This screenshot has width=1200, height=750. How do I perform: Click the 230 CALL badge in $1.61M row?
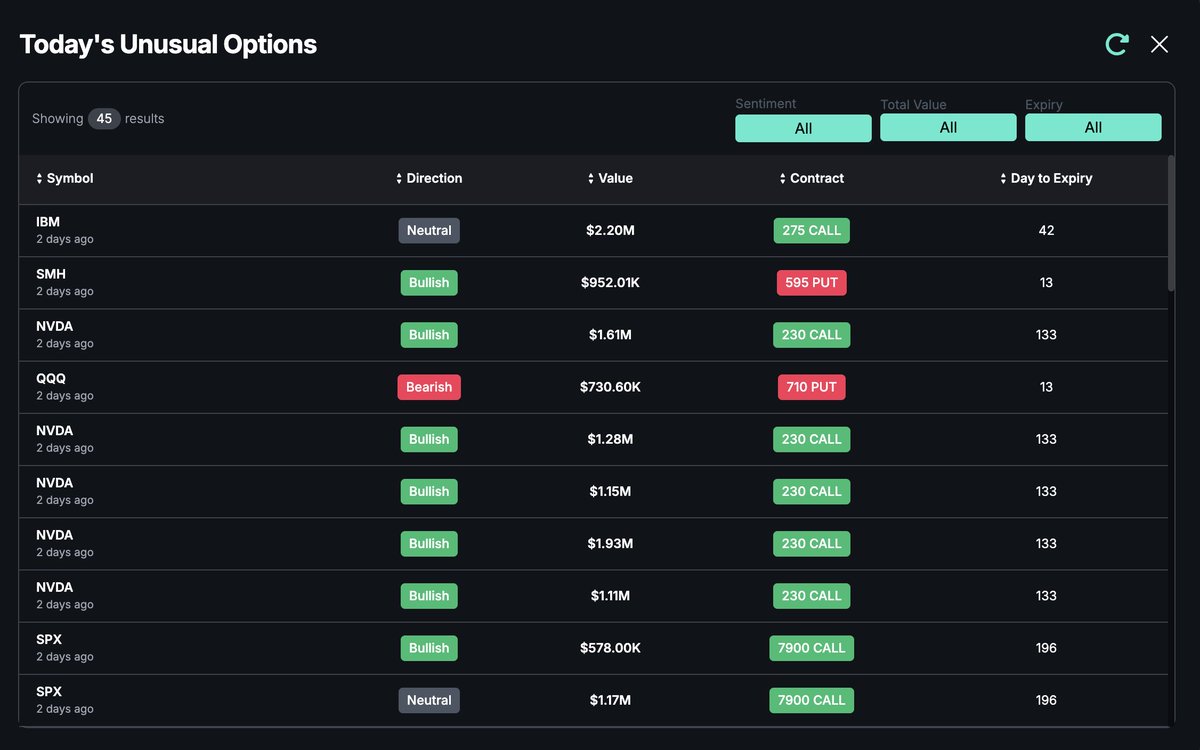(x=811, y=335)
